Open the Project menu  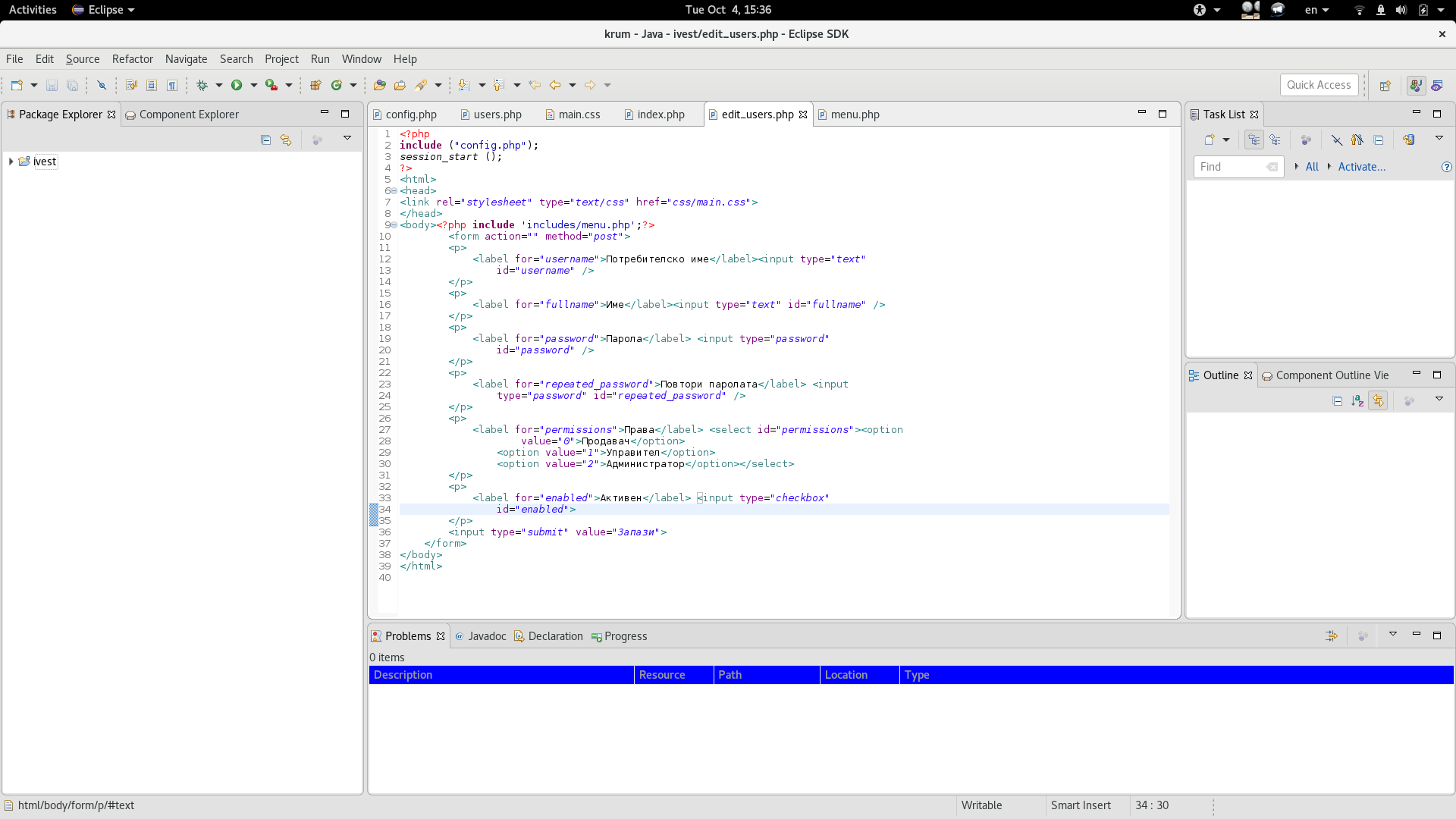coord(281,59)
